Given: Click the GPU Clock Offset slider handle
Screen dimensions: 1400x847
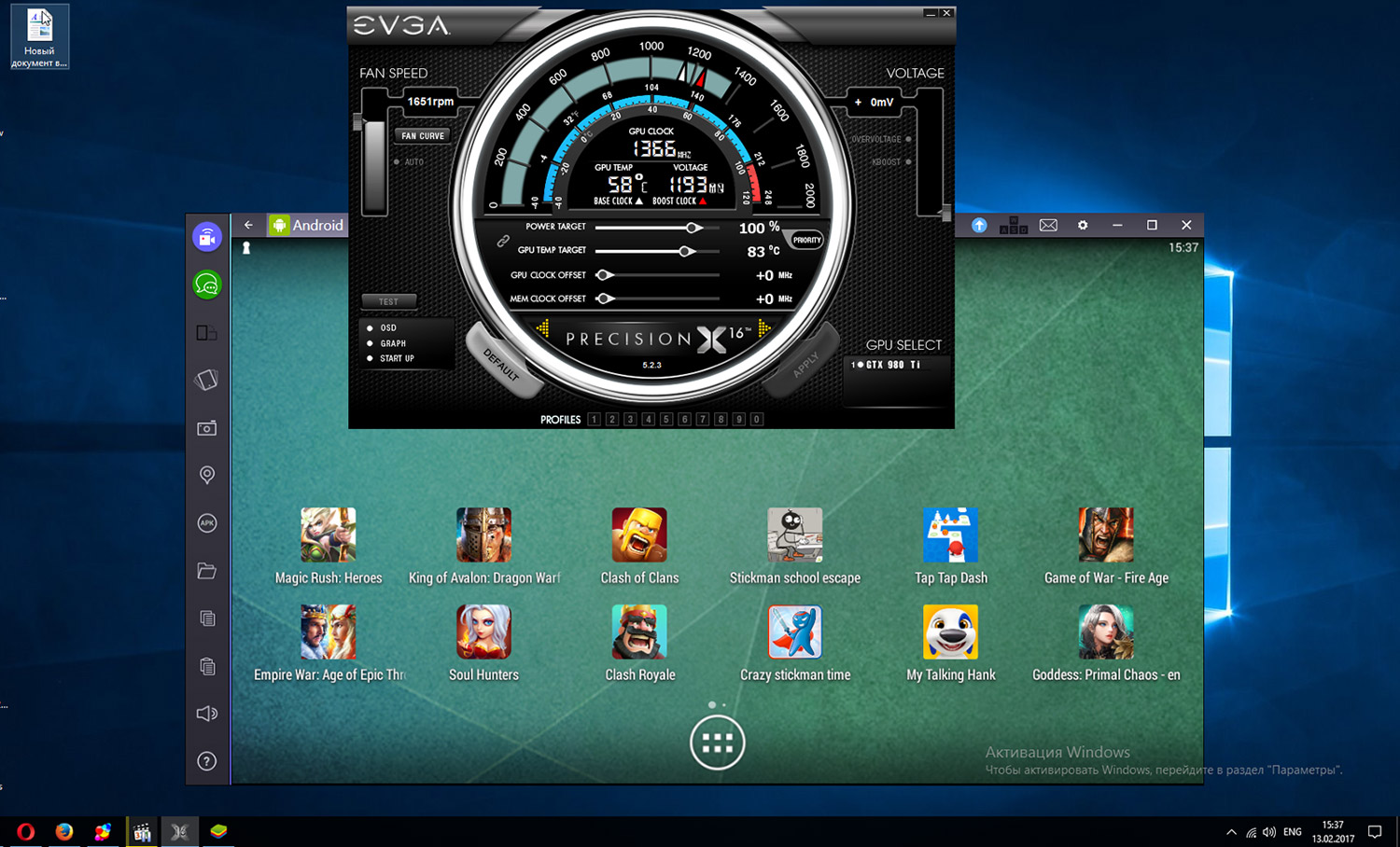Looking at the screenshot, I should [604, 275].
